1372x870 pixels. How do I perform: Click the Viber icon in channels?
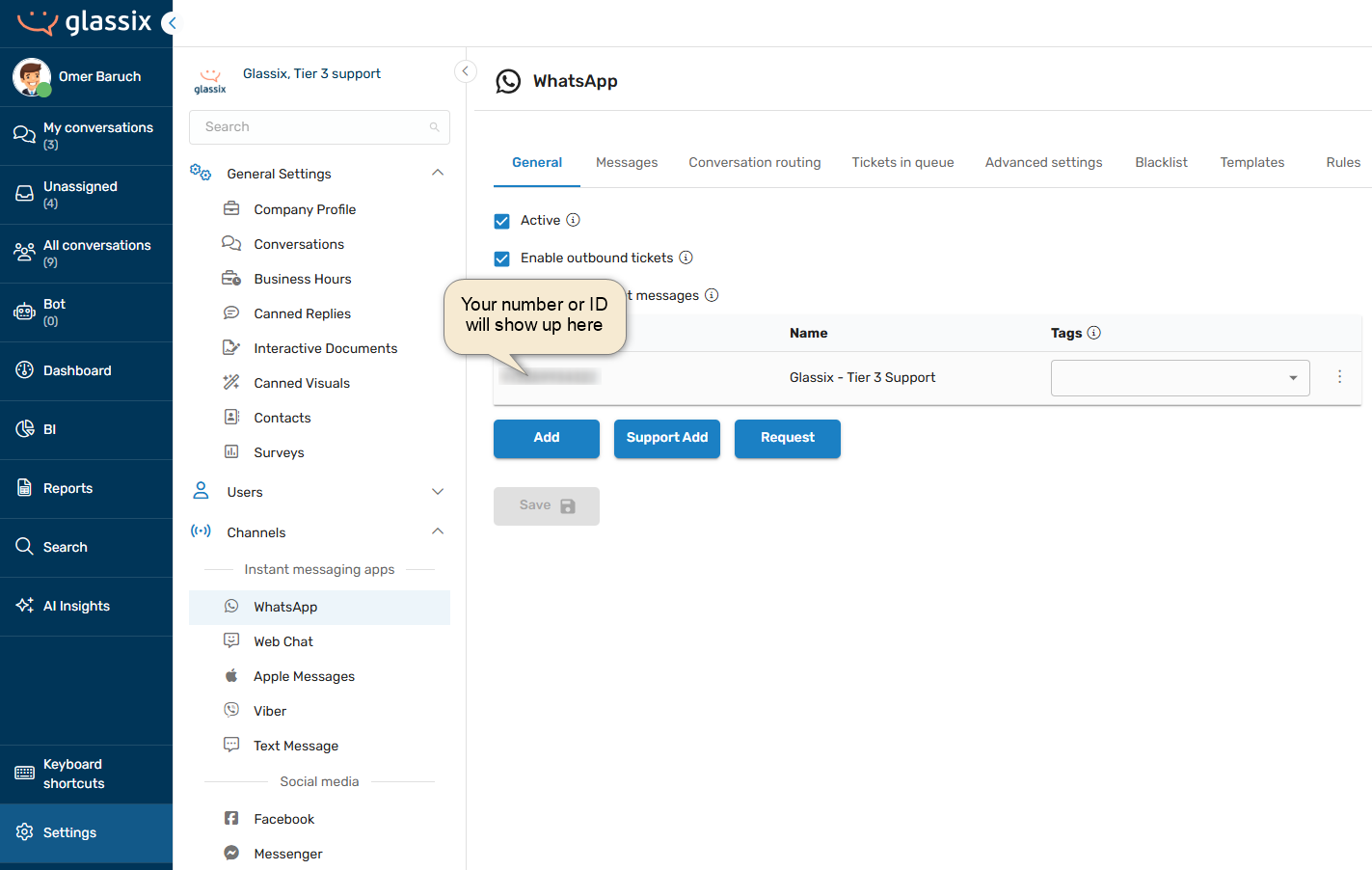click(x=231, y=710)
